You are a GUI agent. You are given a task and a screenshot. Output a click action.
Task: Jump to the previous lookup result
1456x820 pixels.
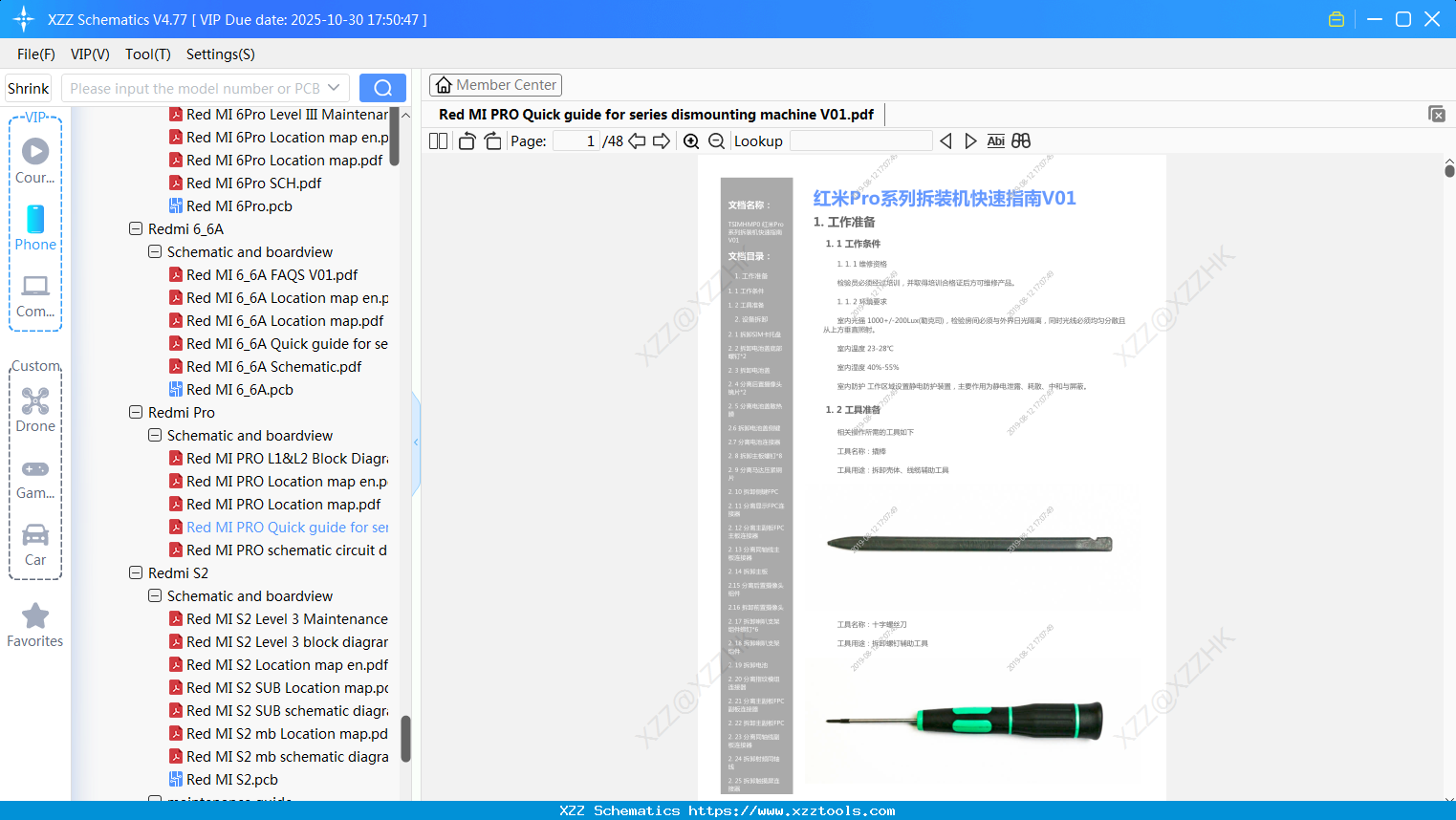[x=945, y=141]
